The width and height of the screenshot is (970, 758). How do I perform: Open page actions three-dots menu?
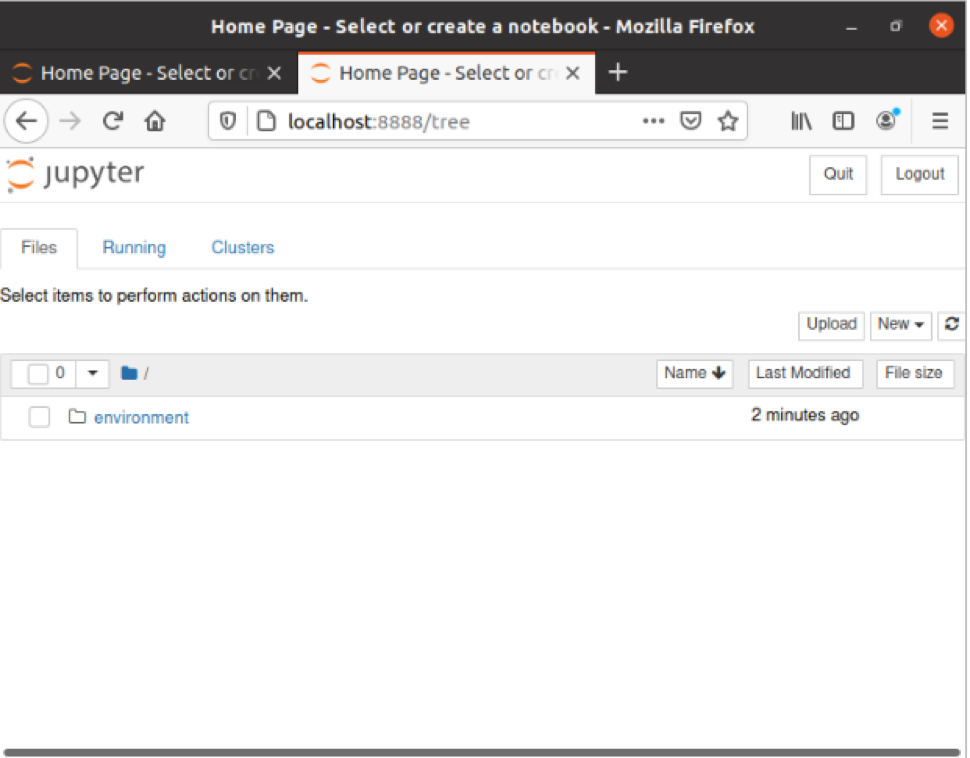(x=653, y=121)
